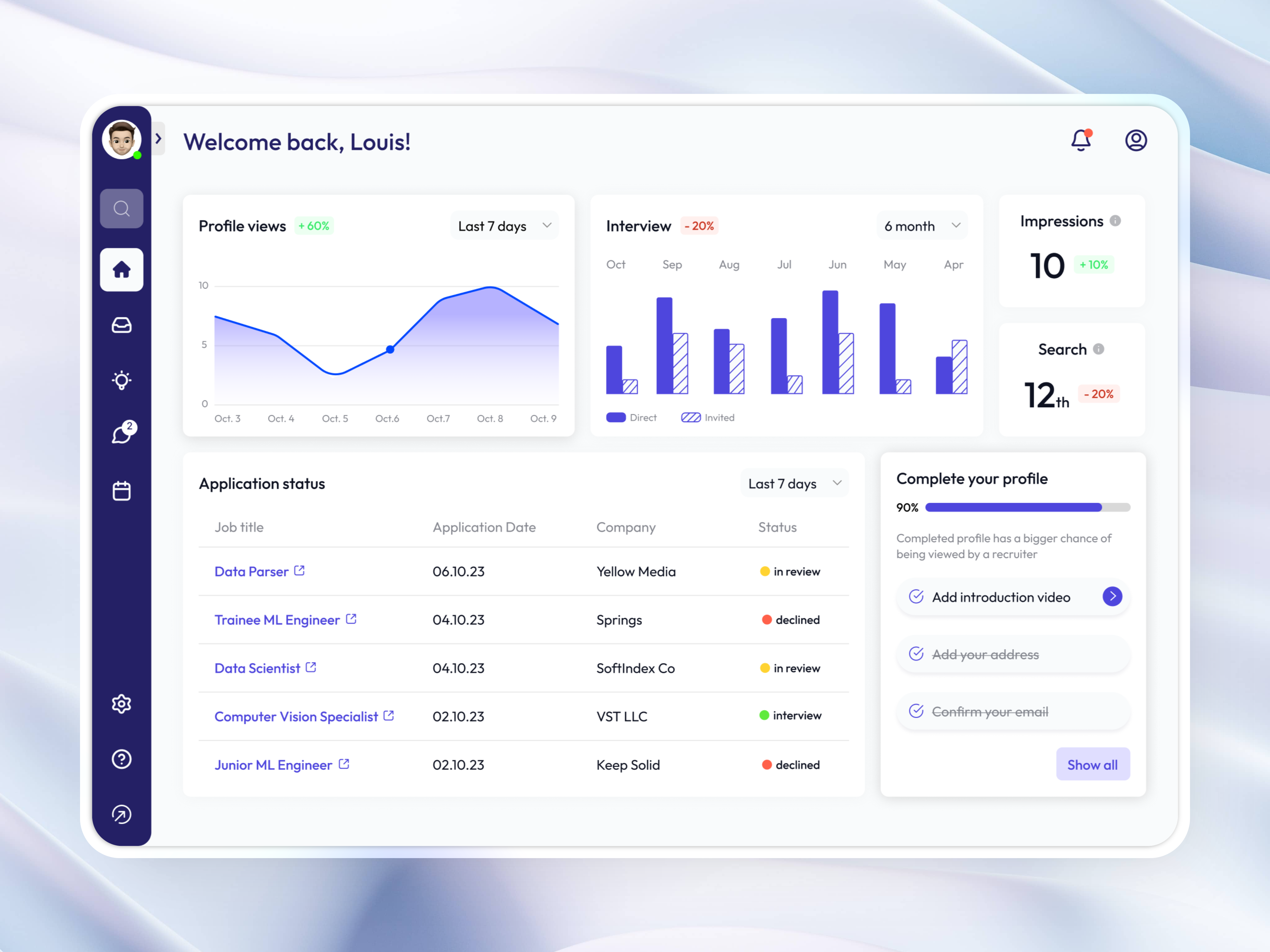The width and height of the screenshot is (1270, 952).
Task: Uncheck 'Confirm your email' completed task
Action: pyautogui.click(x=917, y=711)
